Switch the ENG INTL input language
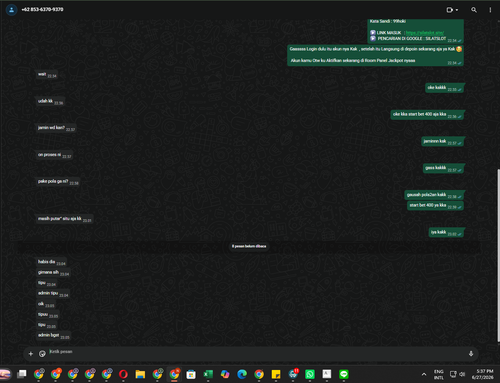The width and height of the screenshot is (500, 383). (x=439, y=374)
